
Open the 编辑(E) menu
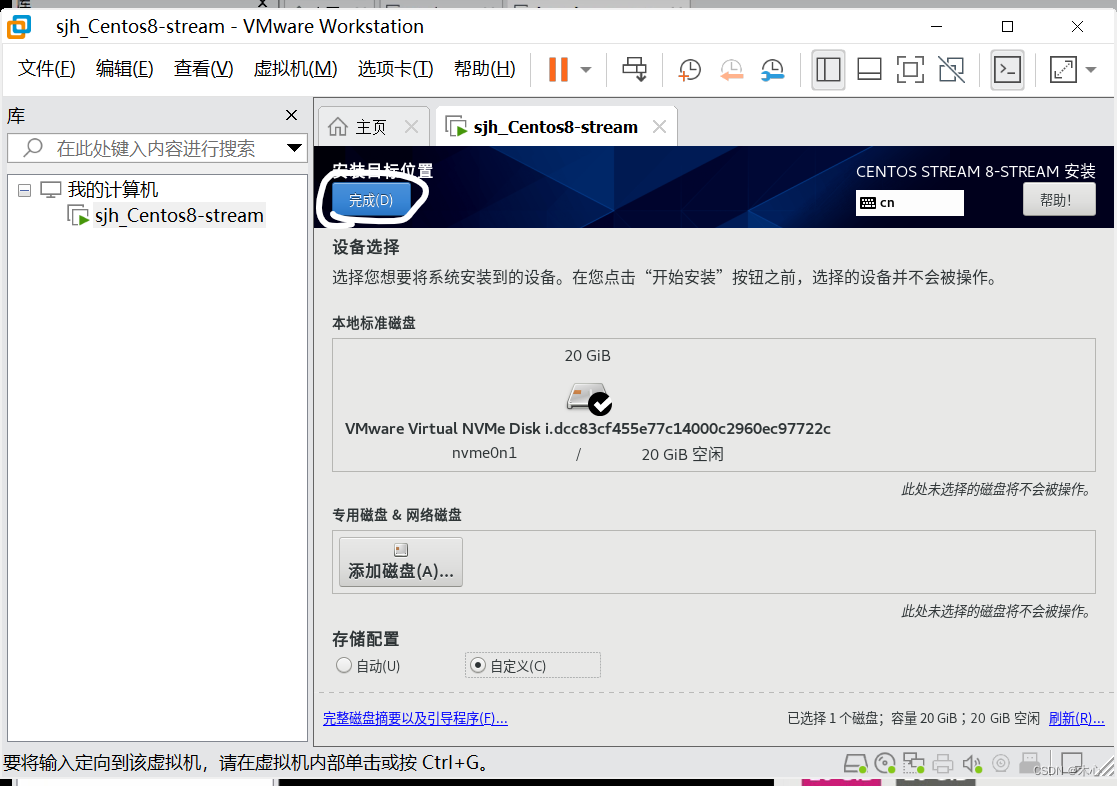click(x=125, y=68)
